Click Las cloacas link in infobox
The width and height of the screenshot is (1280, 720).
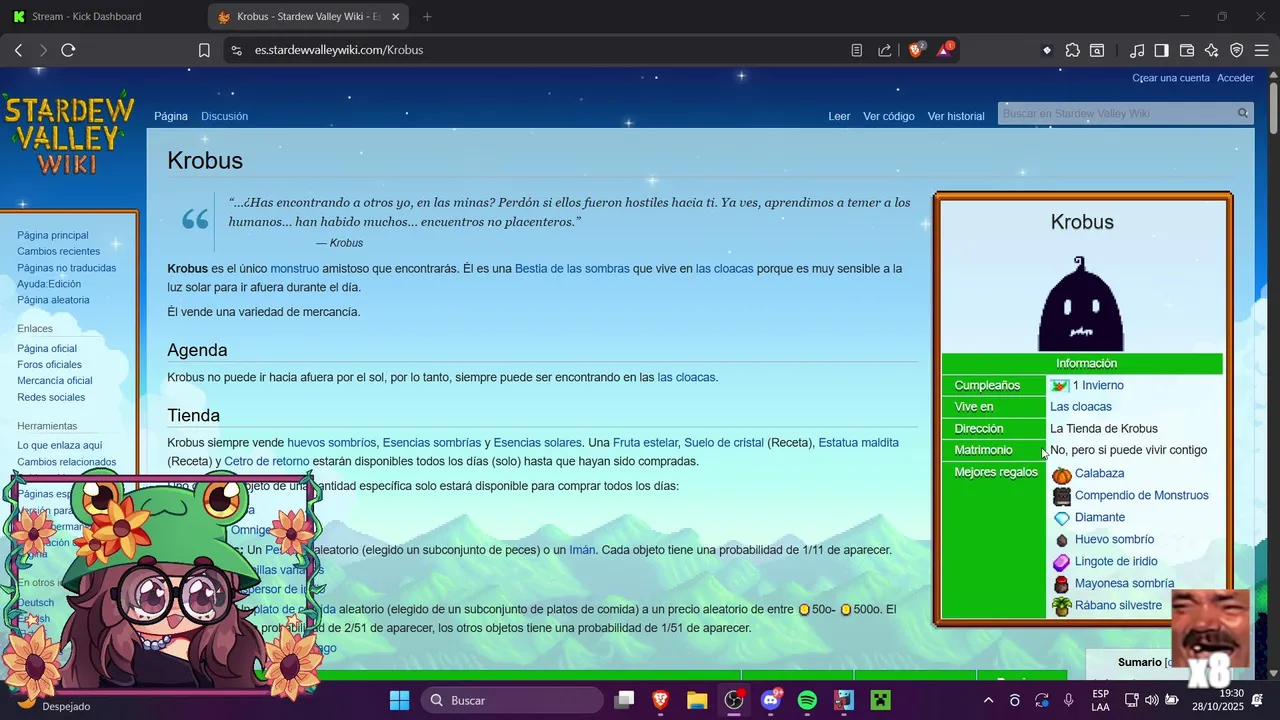pyautogui.click(x=1080, y=407)
